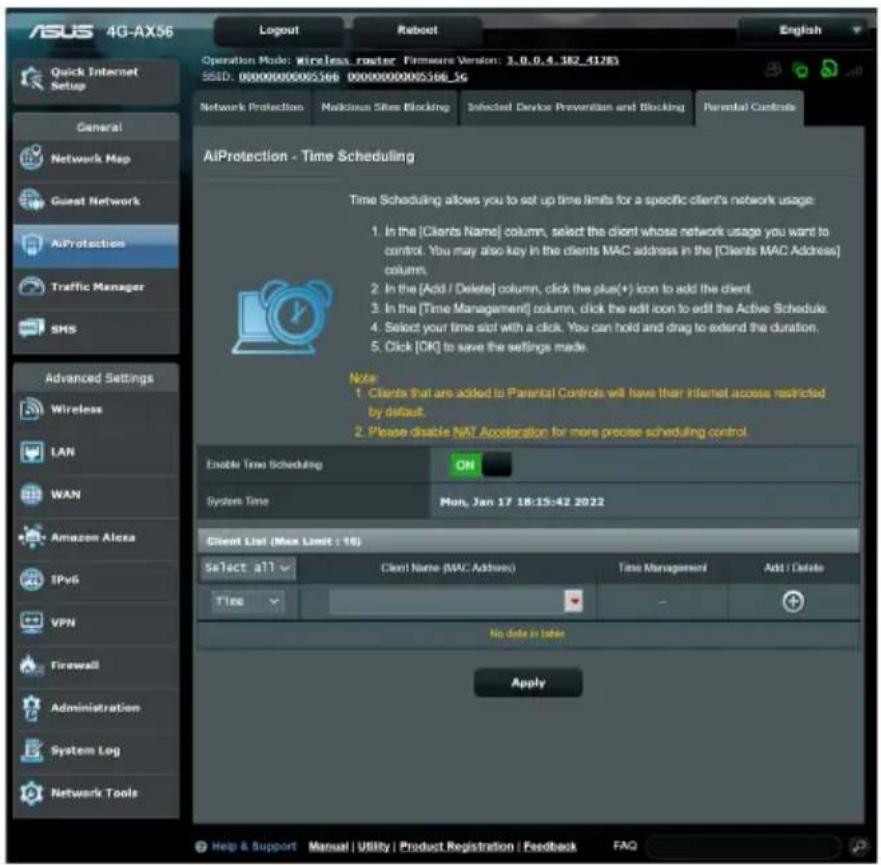881x865 pixels.
Task: Click the WAN globe icon
Action: pyautogui.click(x=31, y=494)
